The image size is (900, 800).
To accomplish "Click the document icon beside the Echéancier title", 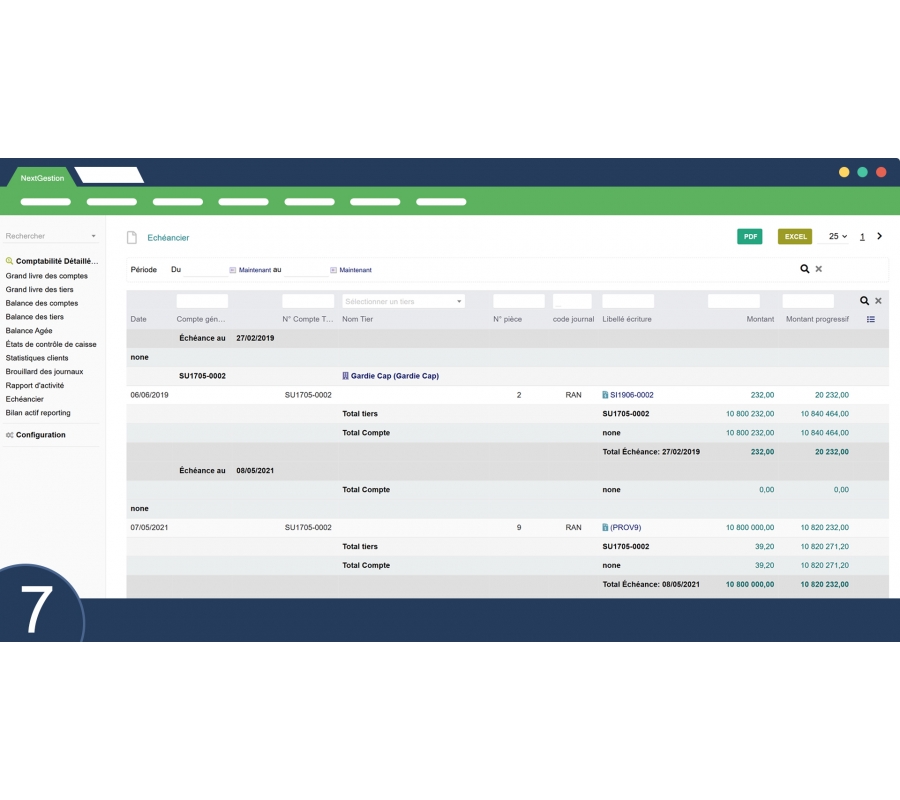I will pyautogui.click(x=131, y=238).
